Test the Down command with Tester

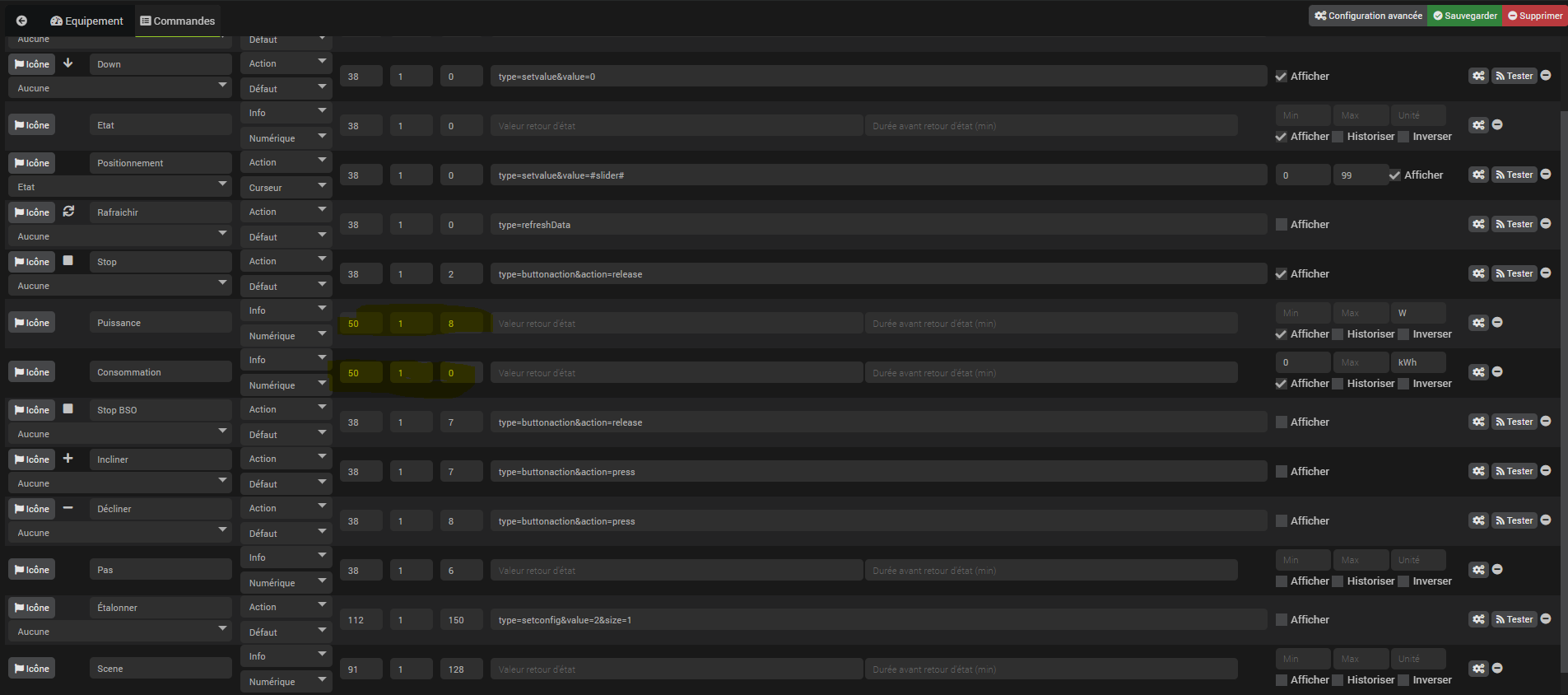(x=1514, y=76)
